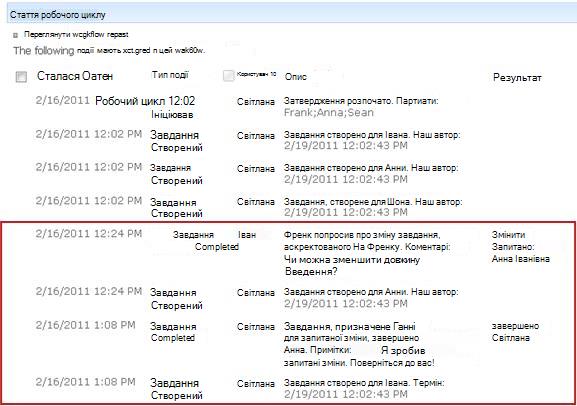Image resolution: width=577 pixels, height=406 pixels.
Task: Sort by Сталася column header
Action: point(75,76)
